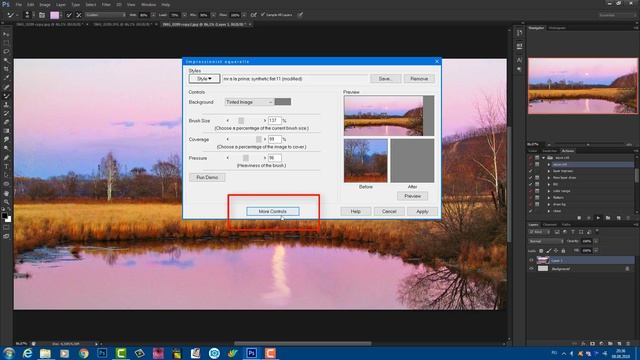Image resolution: width=640 pixels, height=360 pixels.
Task: Click Apply in the filter dialog
Action: point(422,211)
